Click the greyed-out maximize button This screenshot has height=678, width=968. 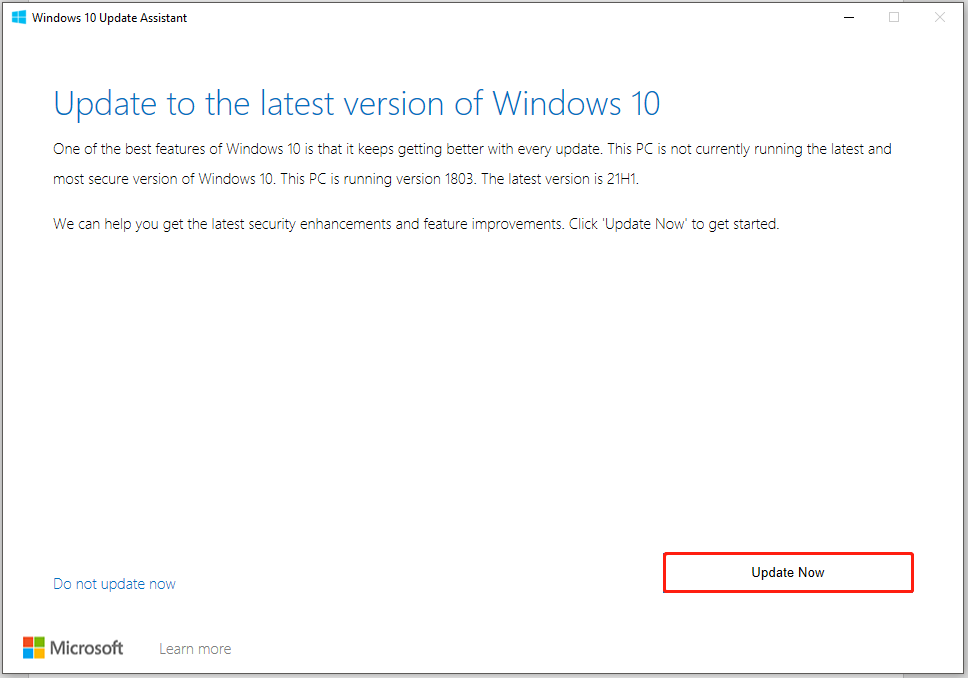click(x=894, y=17)
